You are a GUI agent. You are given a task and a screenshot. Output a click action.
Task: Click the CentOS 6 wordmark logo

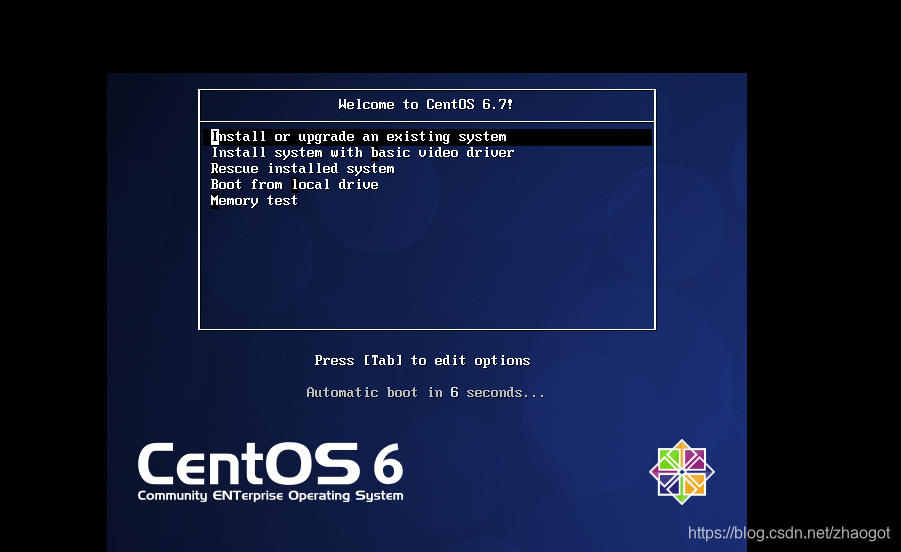[270, 464]
